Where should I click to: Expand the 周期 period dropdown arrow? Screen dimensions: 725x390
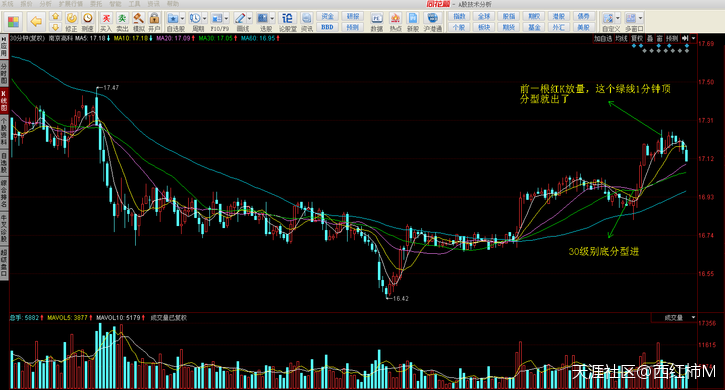pos(205,19)
